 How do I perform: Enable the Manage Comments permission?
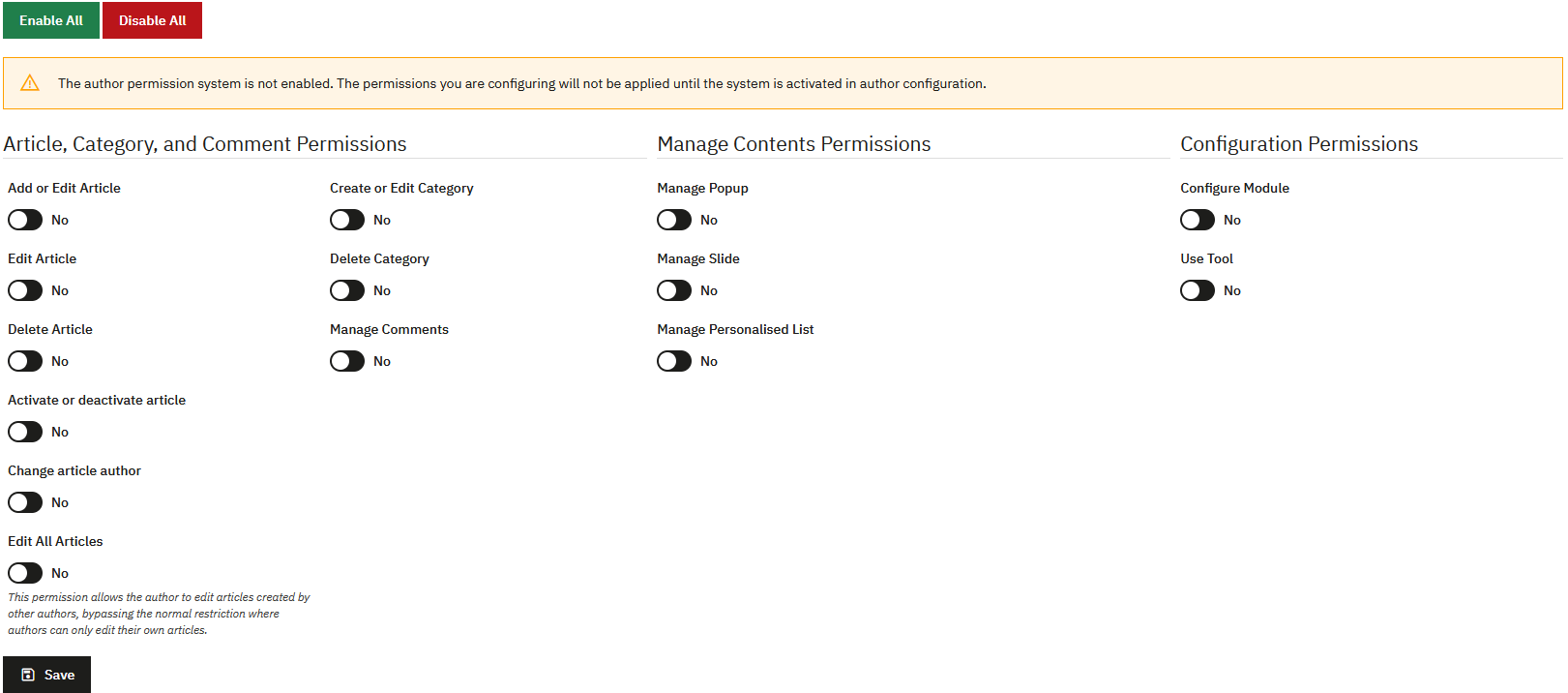pyautogui.click(x=347, y=361)
